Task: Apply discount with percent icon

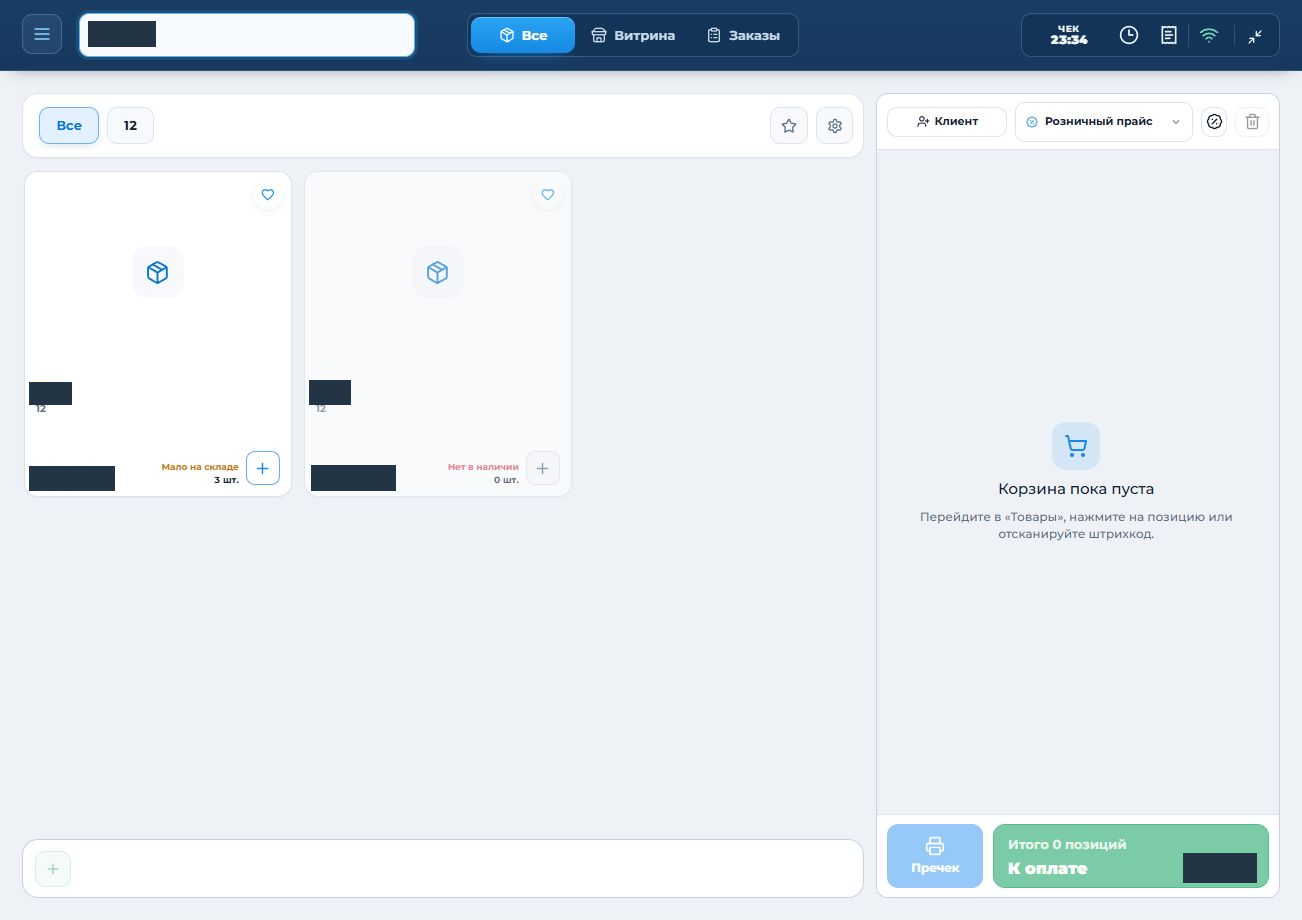Action: coord(1214,122)
